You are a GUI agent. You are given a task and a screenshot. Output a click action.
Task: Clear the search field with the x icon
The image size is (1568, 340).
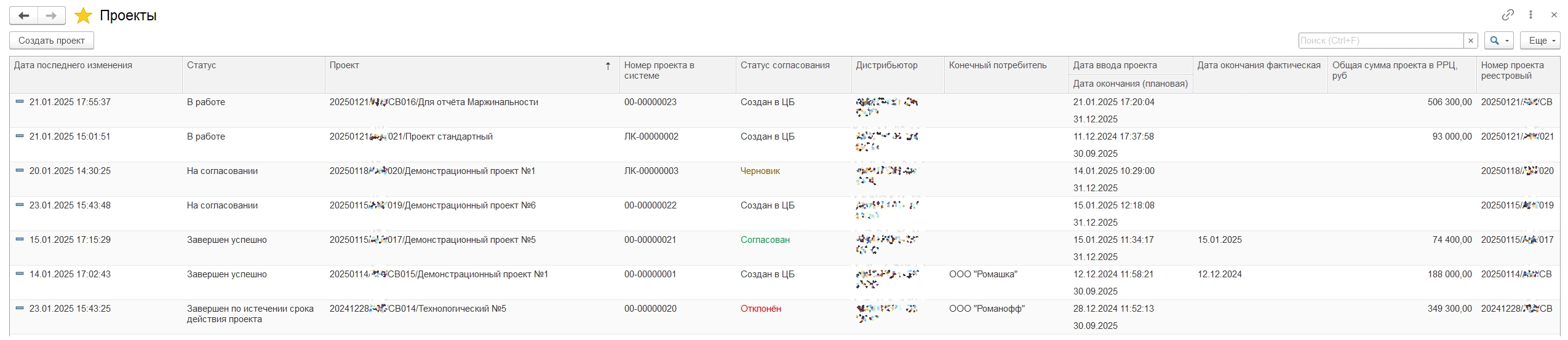[x=1471, y=41]
